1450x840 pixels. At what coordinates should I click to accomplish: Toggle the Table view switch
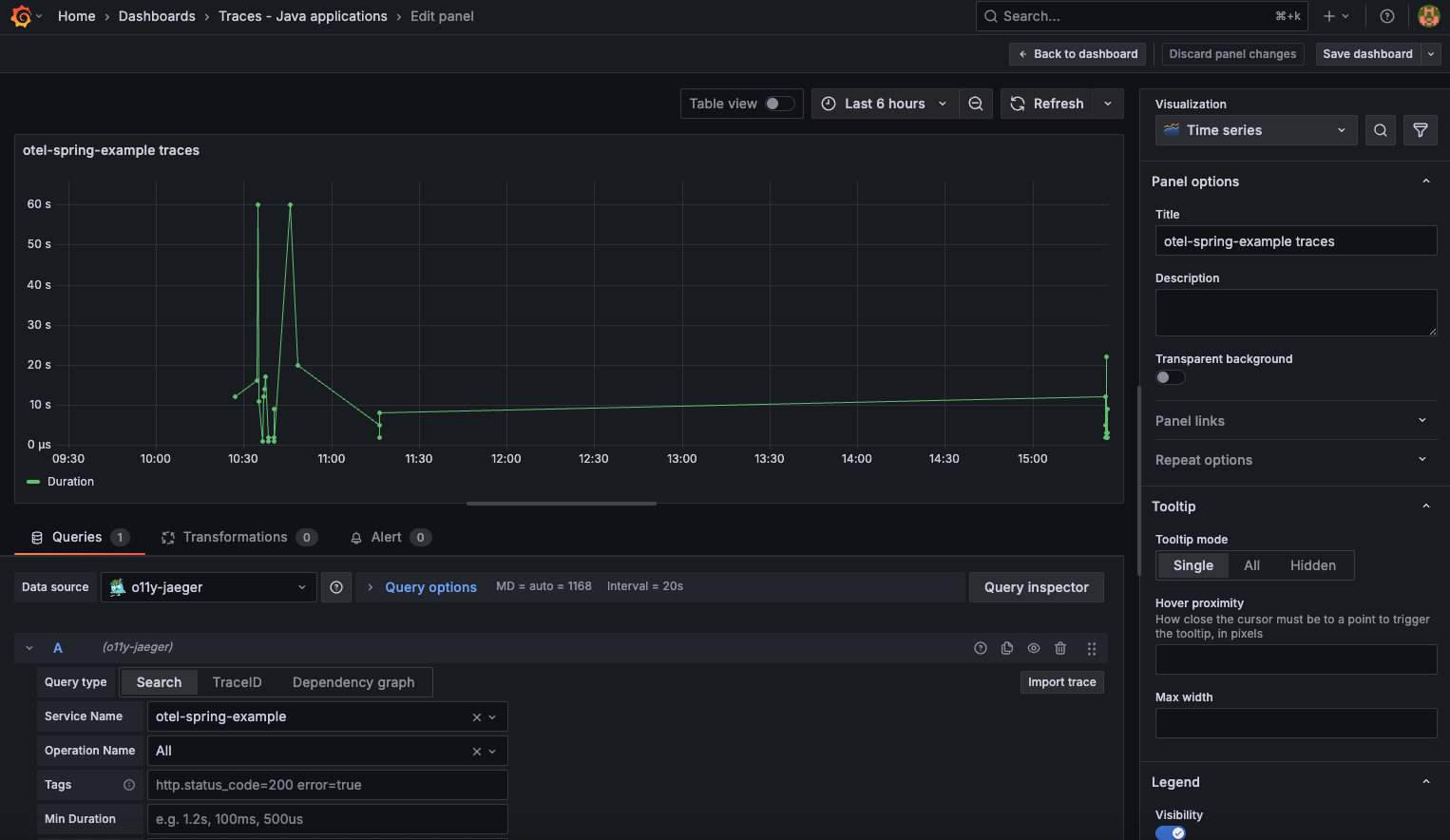[780, 104]
